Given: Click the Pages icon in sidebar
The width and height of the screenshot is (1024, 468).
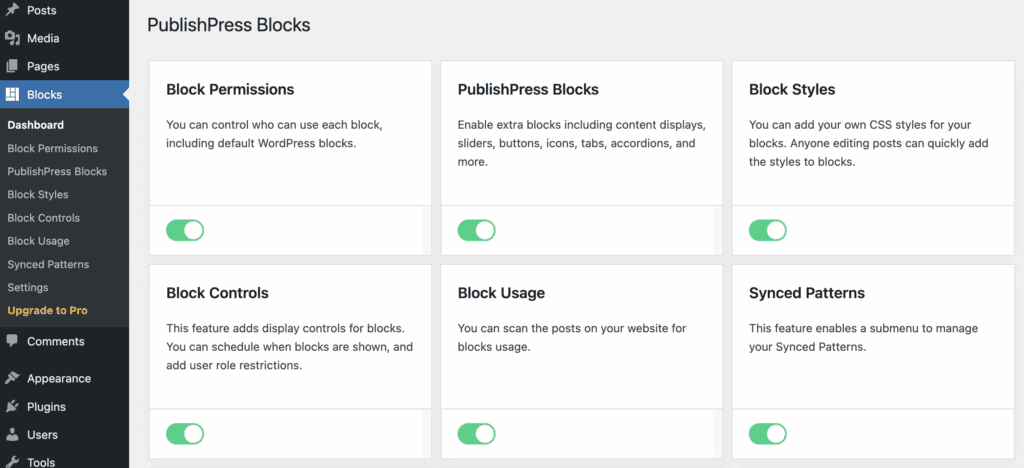Looking at the screenshot, I should coord(12,67).
